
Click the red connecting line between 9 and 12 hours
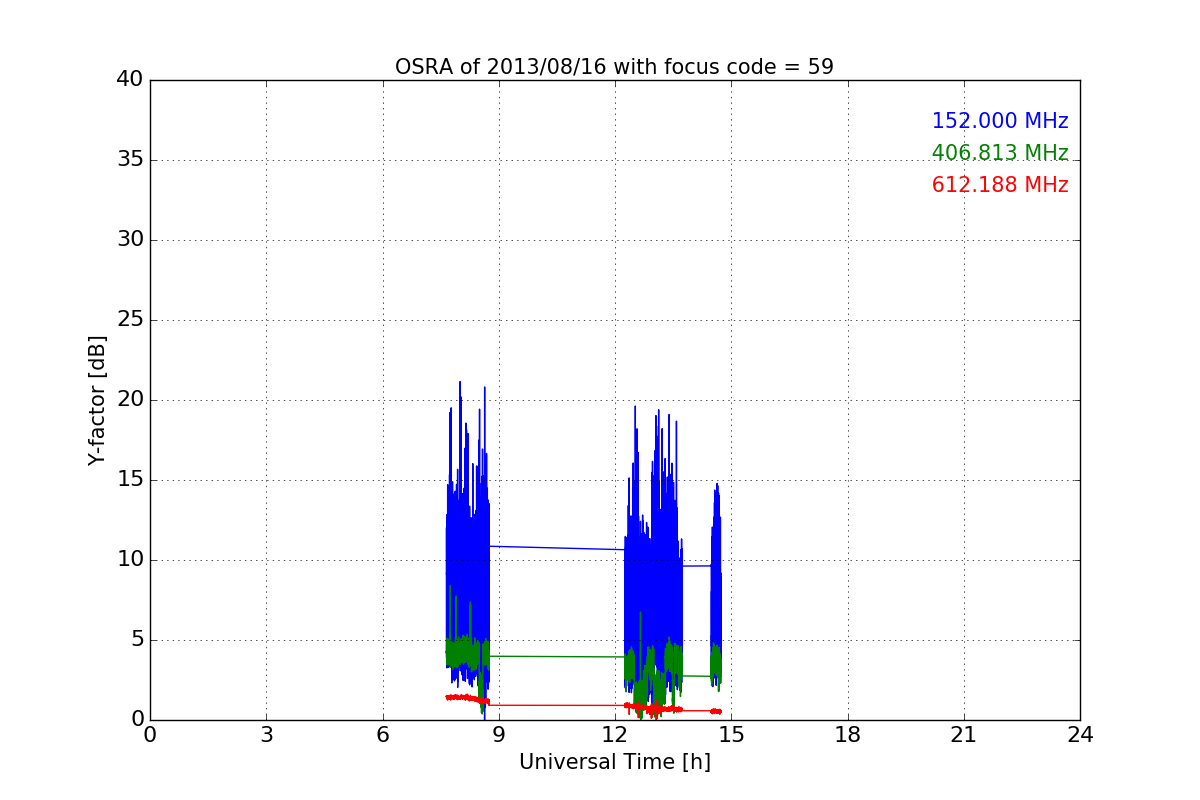[557, 705]
